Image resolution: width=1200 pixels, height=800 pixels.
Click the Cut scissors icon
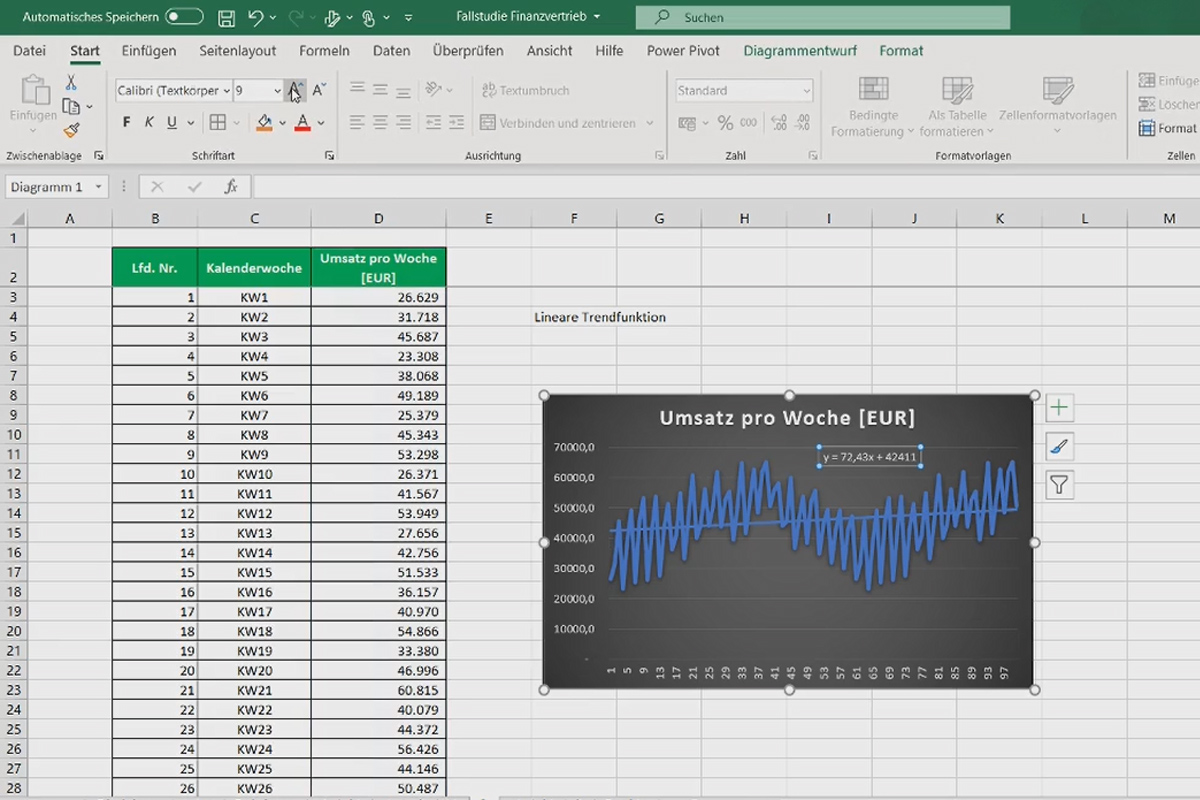[x=71, y=83]
